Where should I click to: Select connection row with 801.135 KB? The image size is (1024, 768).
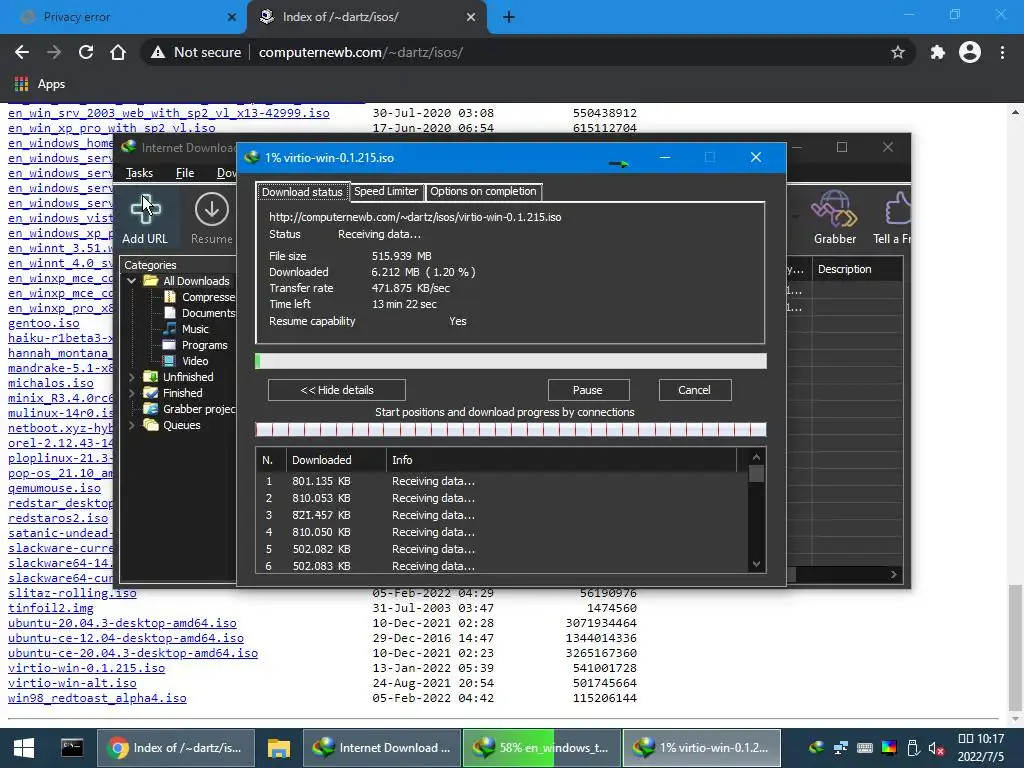[x=502, y=481]
